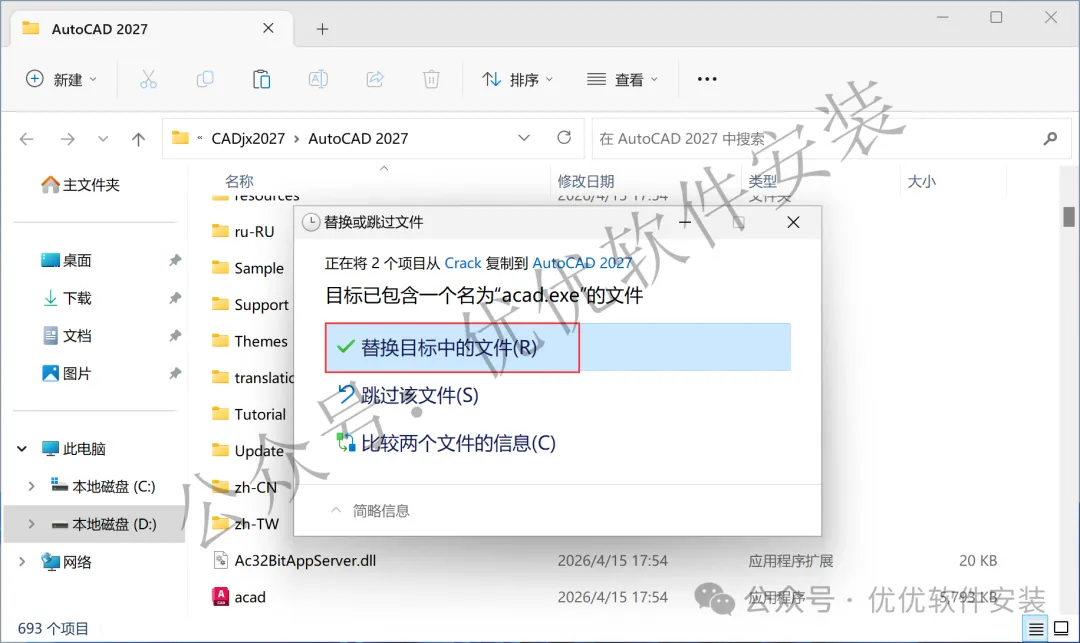Unpin 文档 using its pin icon
Image resolution: width=1080 pixels, height=643 pixels.
click(x=175, y=336)
